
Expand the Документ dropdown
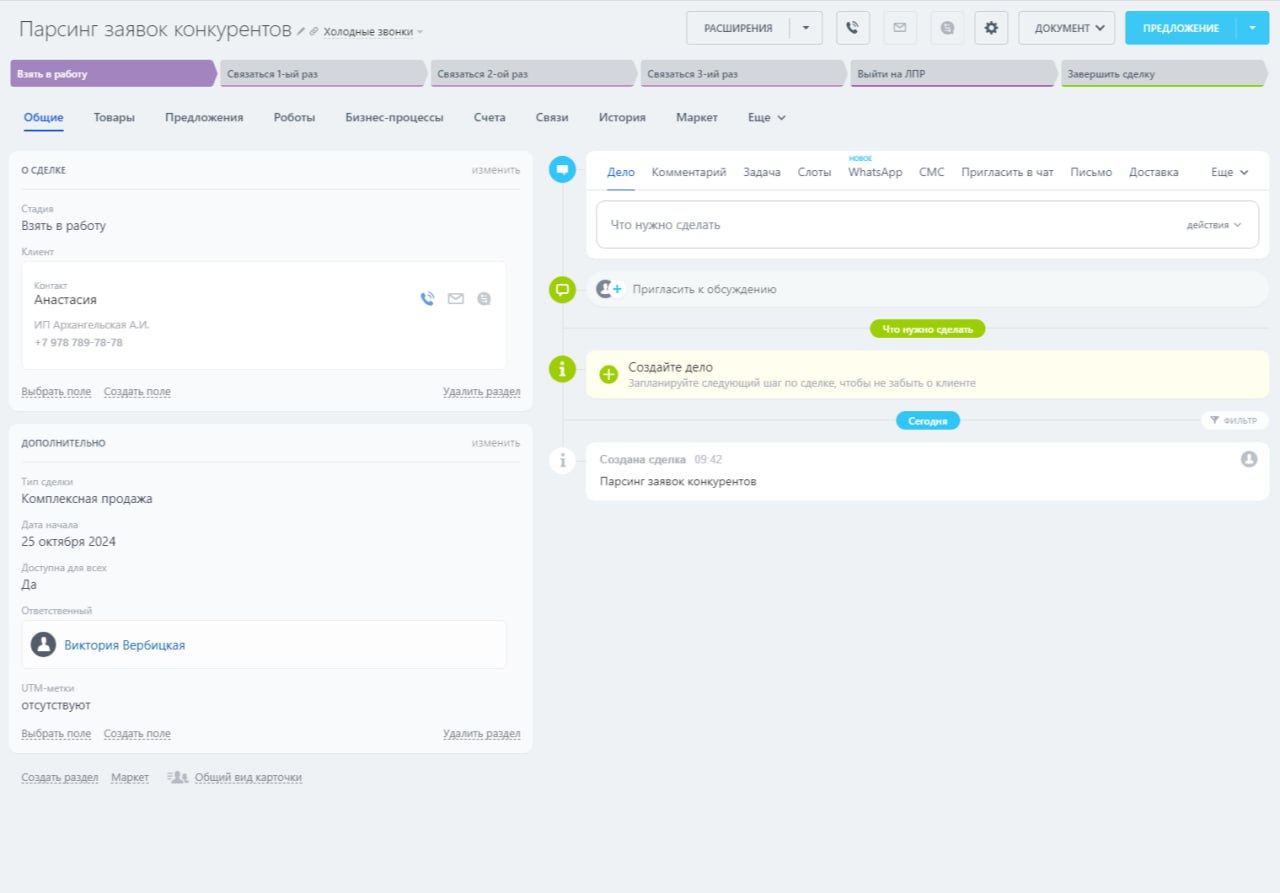1067,28
